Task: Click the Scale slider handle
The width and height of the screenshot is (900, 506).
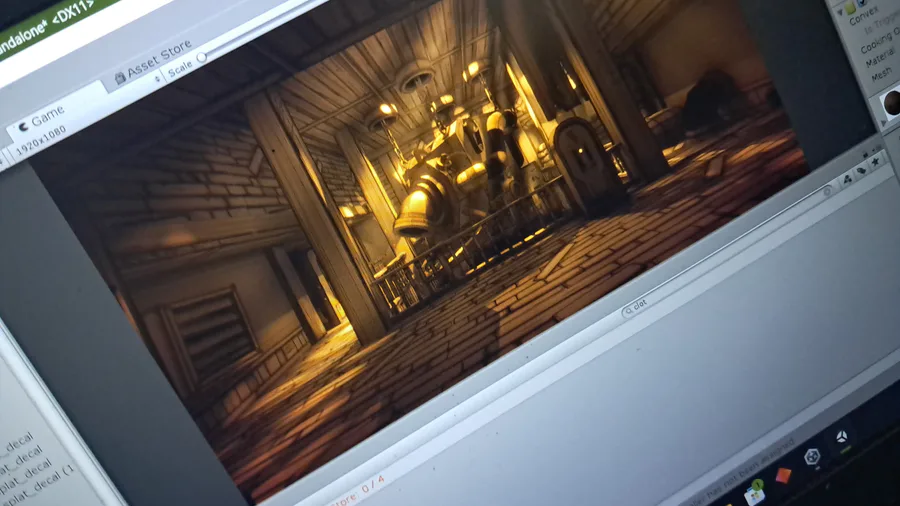Action: coord(201,57)
